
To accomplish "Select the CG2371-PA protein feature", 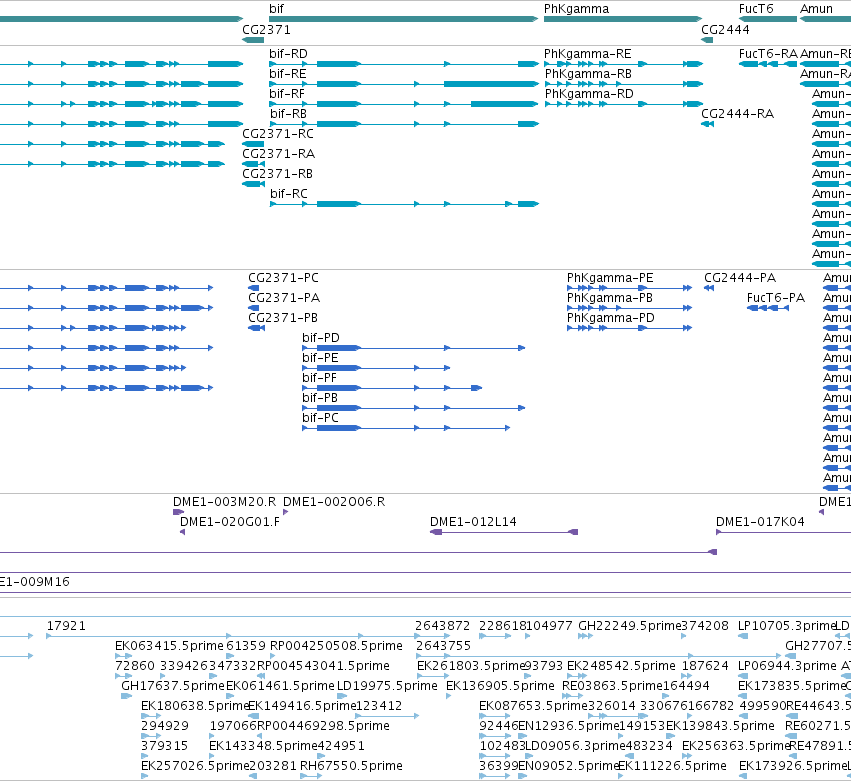I will 253,308.
